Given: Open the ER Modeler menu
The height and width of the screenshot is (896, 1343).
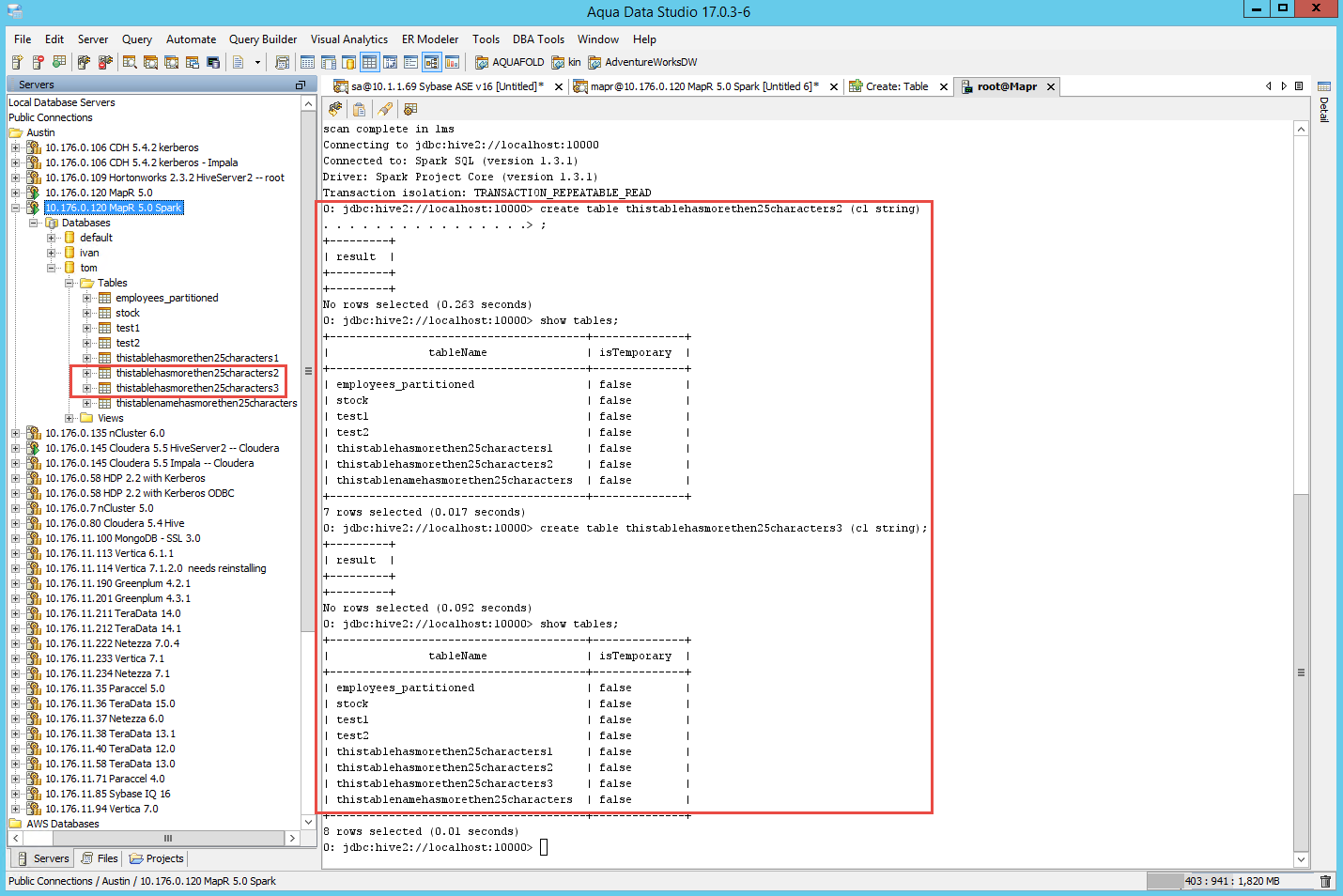Looking at the screenshot, I should (430, 39).
